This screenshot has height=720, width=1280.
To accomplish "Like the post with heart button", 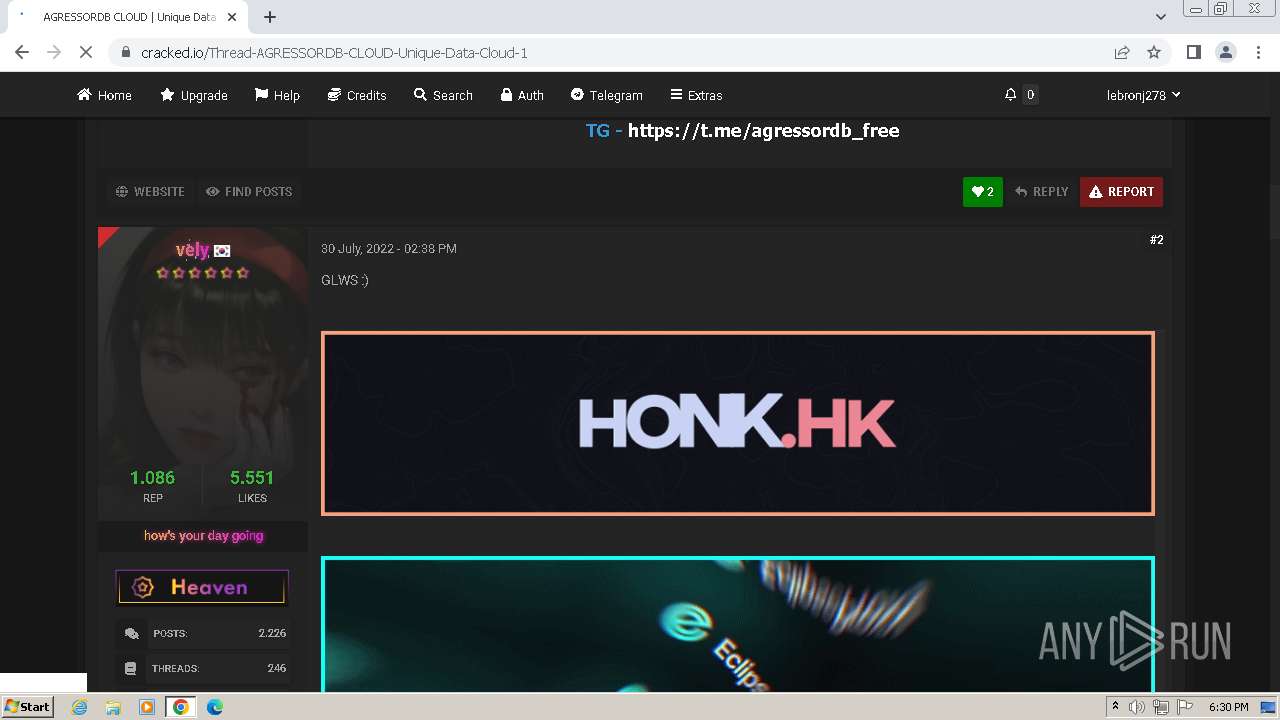I will tap(982, 192).
